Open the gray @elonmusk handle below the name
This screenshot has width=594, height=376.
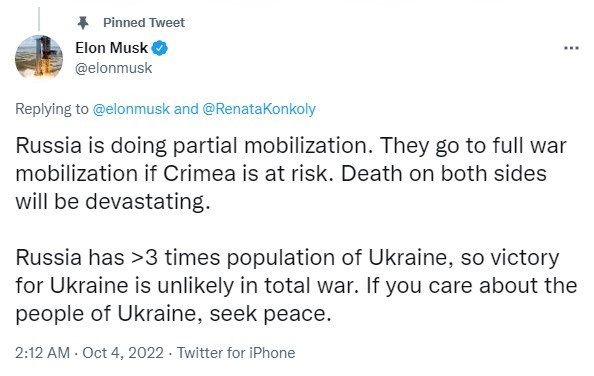pyautogui.click(x=114, y=68)
